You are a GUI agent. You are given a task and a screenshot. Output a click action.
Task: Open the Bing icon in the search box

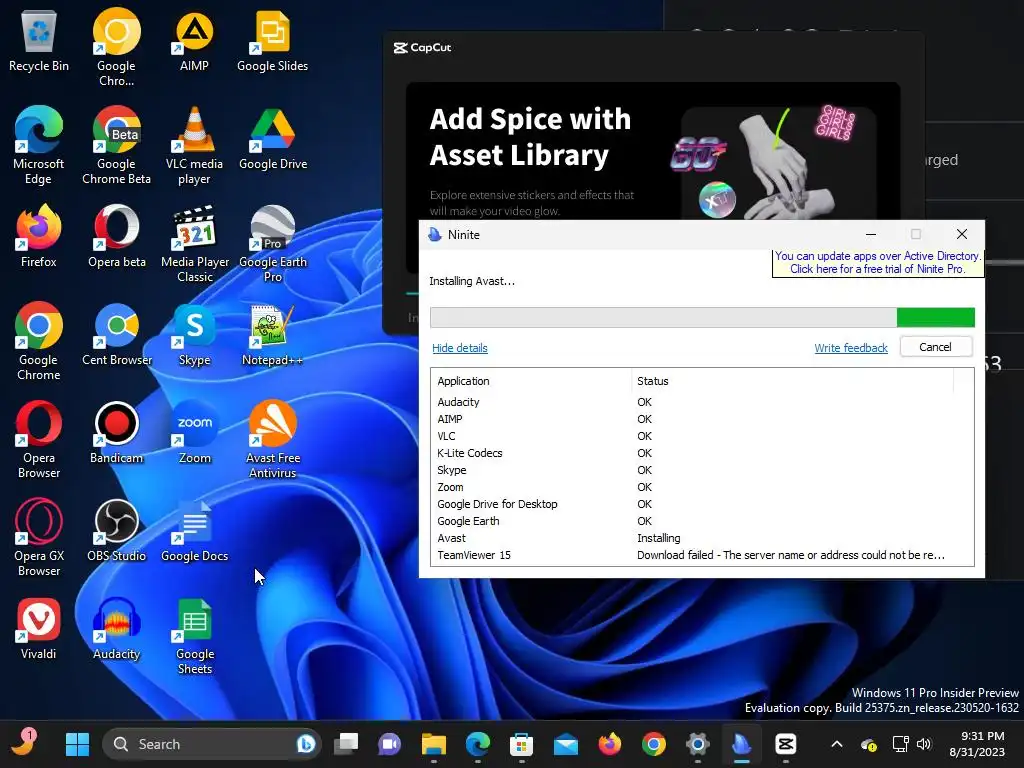pos(305,744)
